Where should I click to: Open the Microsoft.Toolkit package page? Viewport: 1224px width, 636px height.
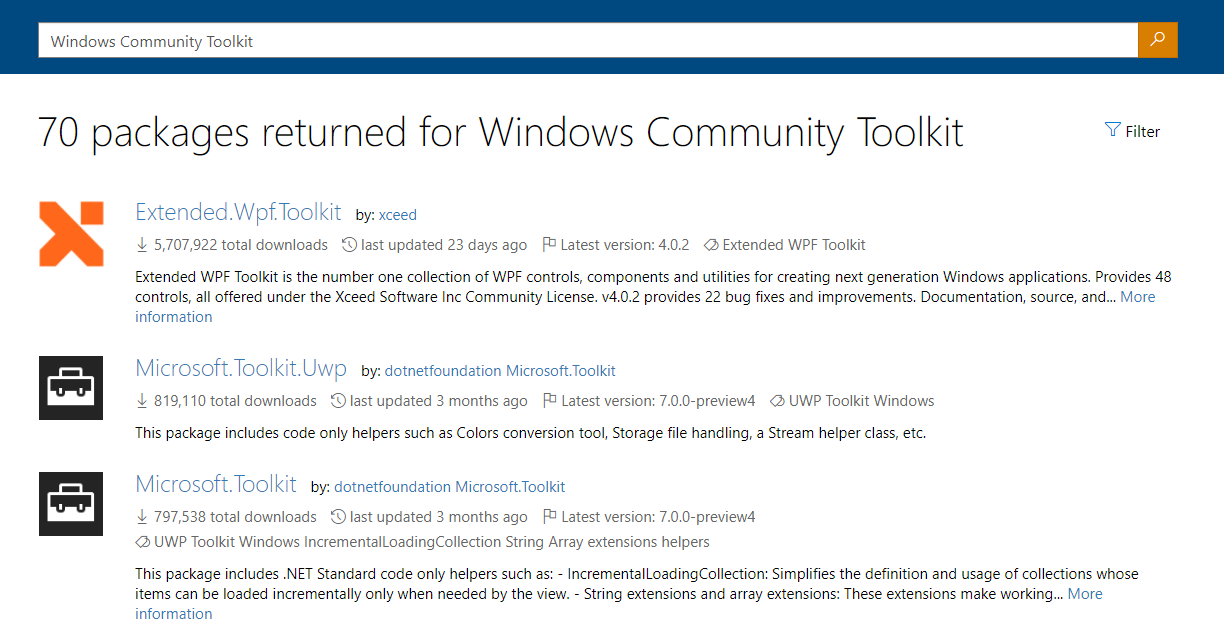(x=216, y=484)
